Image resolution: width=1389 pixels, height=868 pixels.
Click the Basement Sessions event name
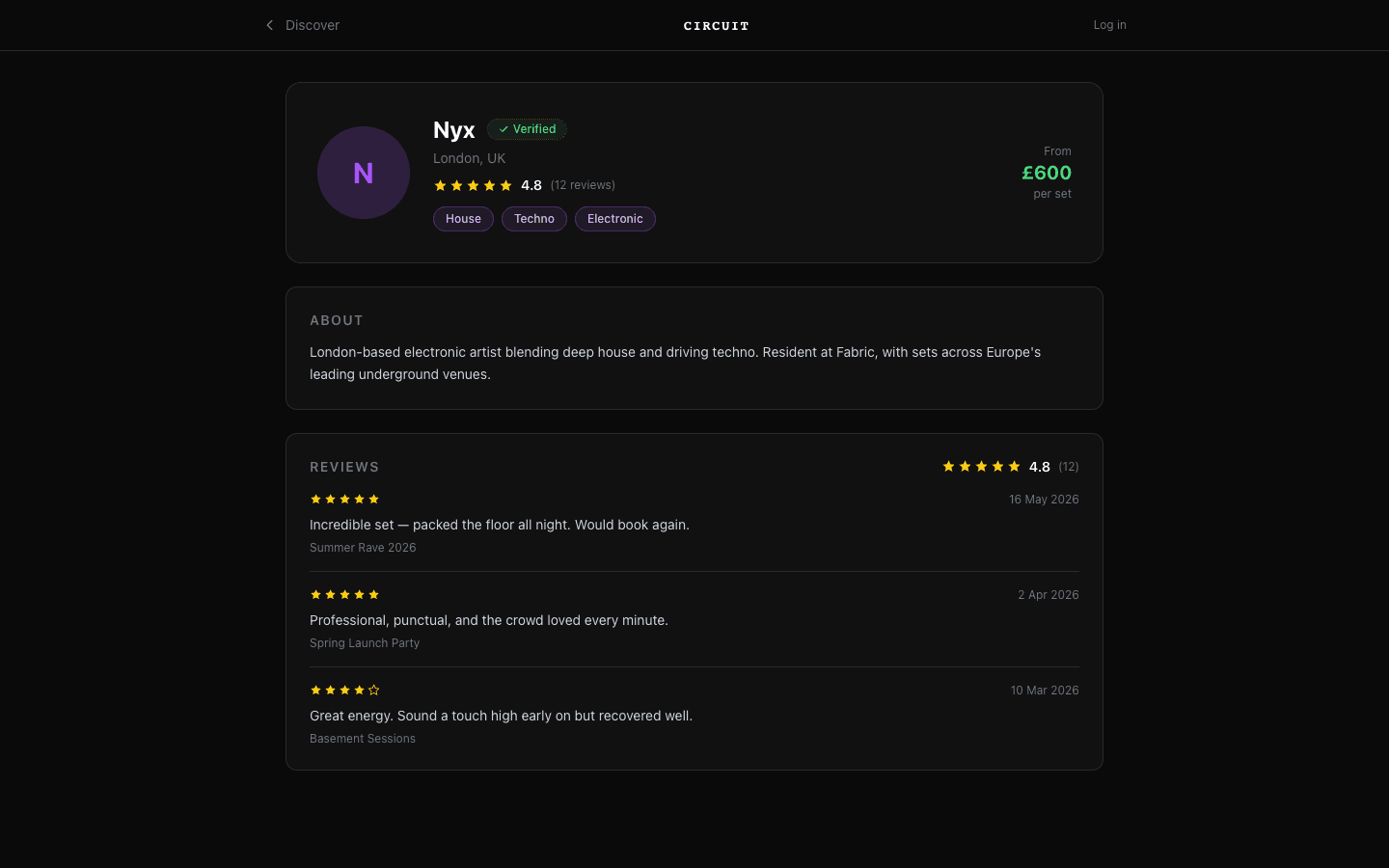pyautogui.click(x=363, y=739)
